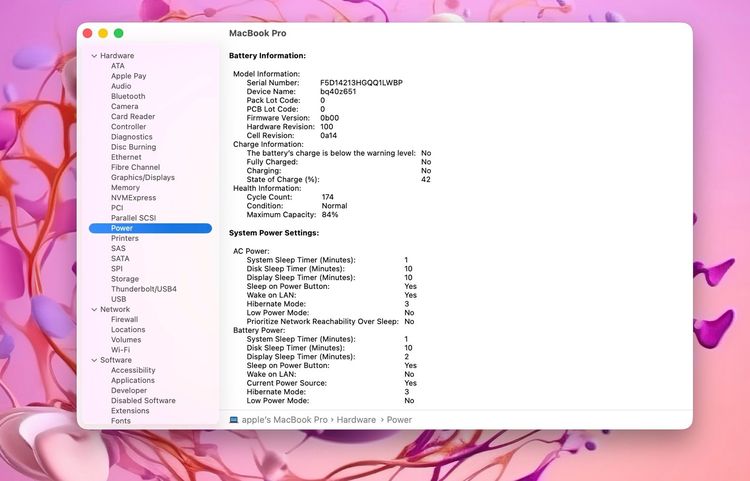Image resolution: width=750 pixels, height=481 pixels.
Task: Select Firewall under Network
Action: [124, 319]
